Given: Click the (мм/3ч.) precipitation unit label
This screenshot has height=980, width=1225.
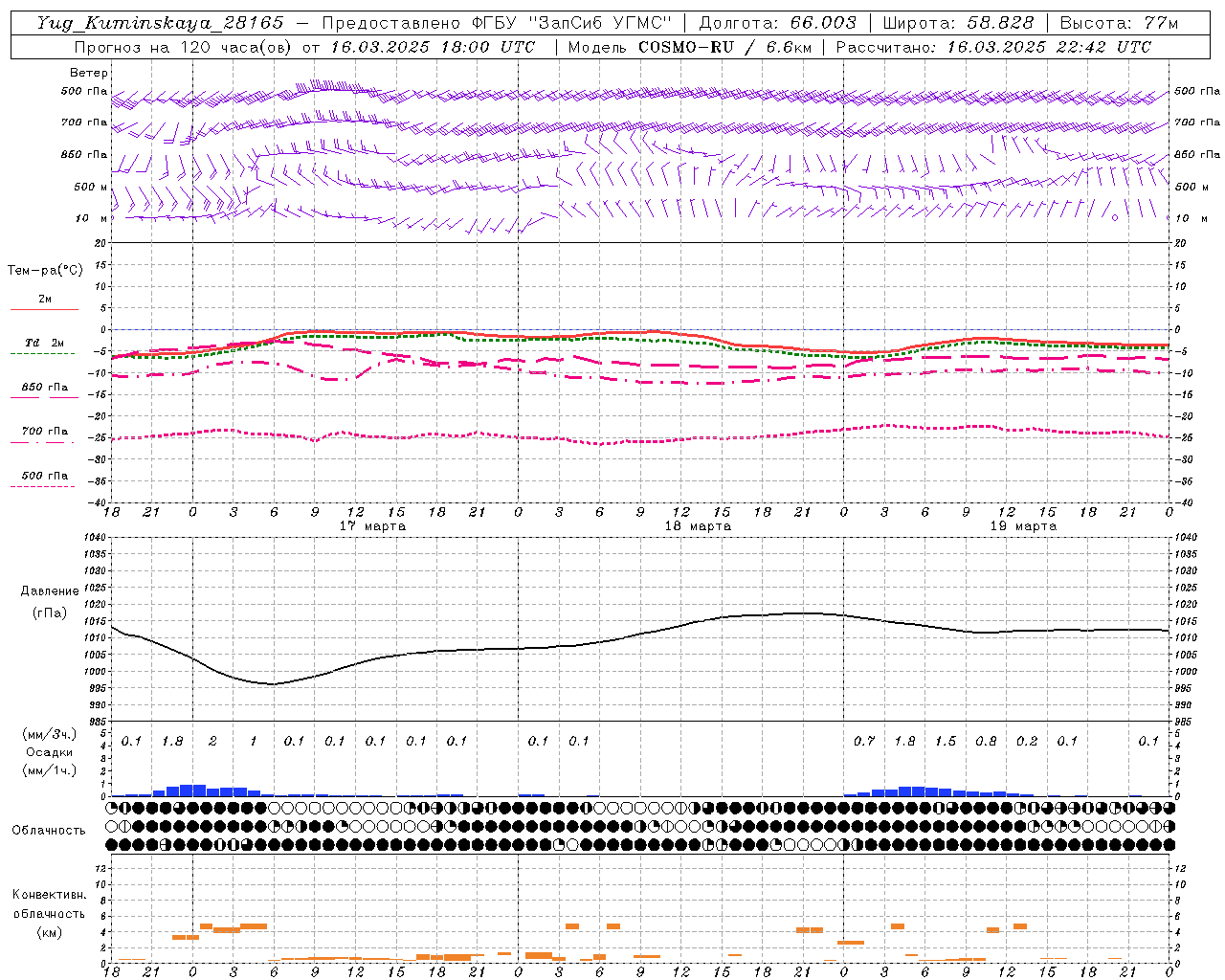Looking at the screenshot, I should (x=49, y=734).
